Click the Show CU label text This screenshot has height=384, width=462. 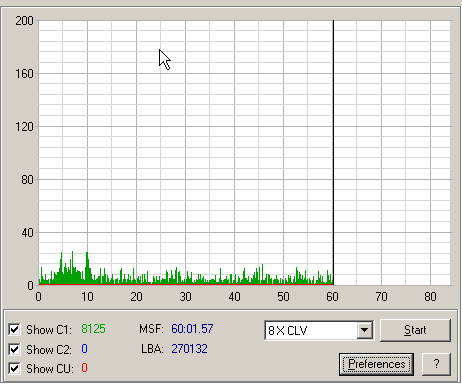tap(50, 369)
